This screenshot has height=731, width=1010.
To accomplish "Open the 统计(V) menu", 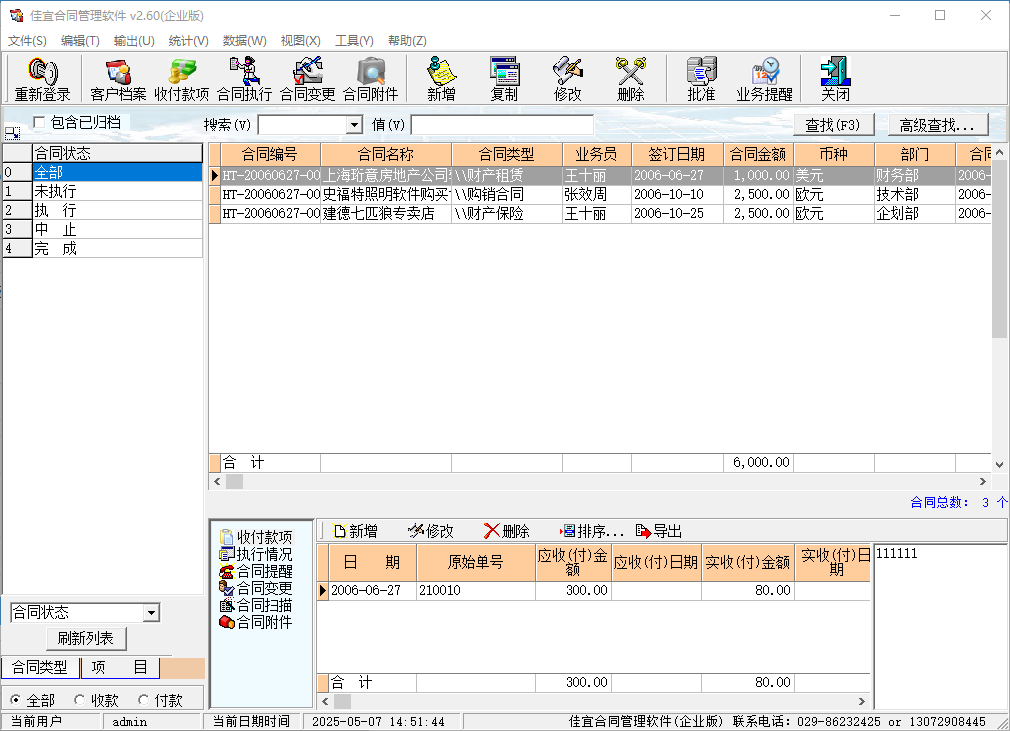I will (x=188, y=41).
